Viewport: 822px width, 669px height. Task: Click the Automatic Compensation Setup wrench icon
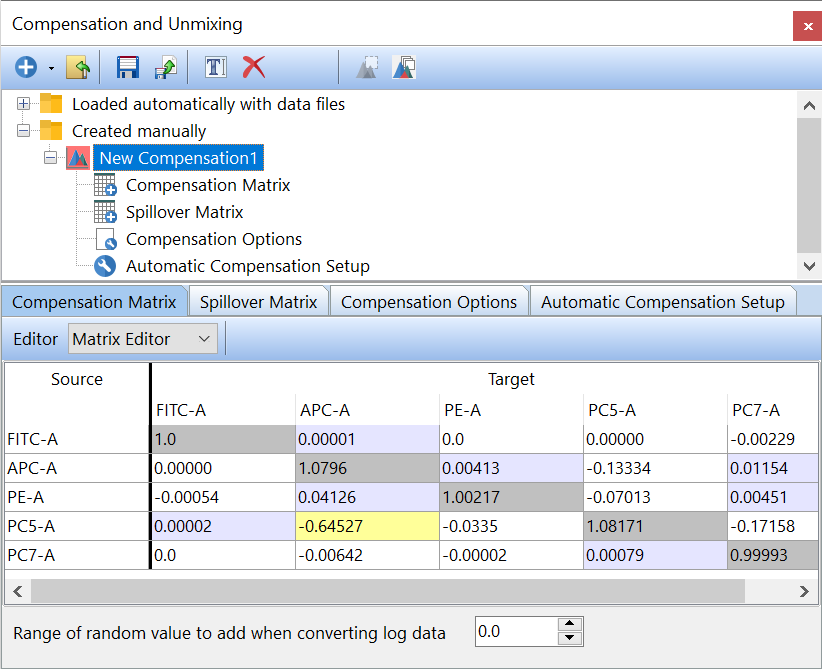pos(105,266)
